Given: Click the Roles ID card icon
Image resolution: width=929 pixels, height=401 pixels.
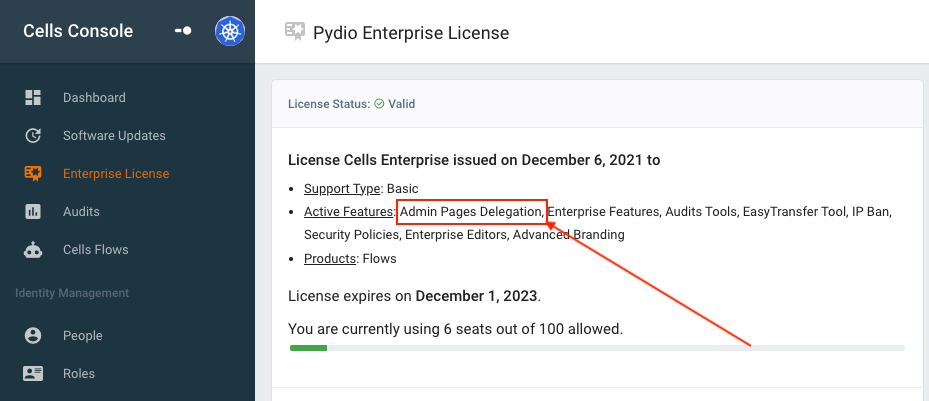Looking at the screenshot, I should pos(33,374).
